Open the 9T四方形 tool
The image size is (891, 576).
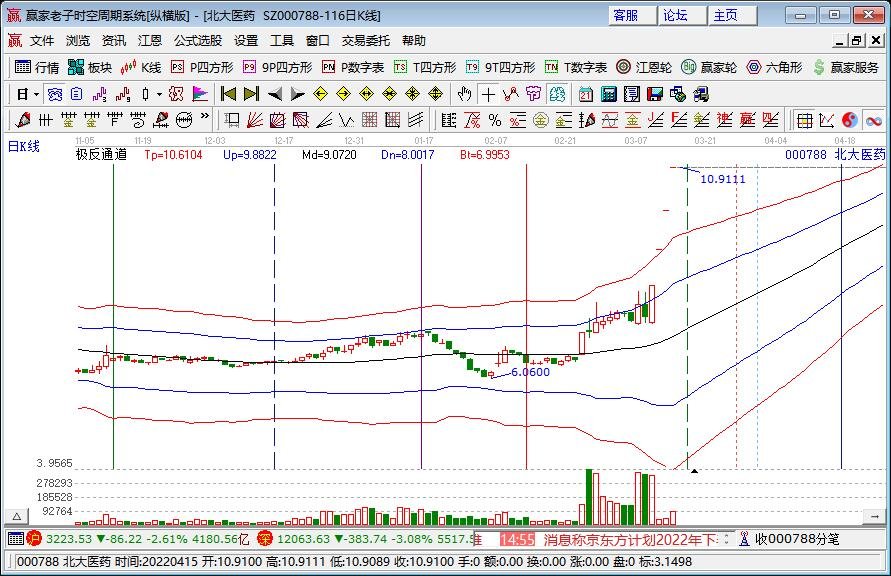500,68
